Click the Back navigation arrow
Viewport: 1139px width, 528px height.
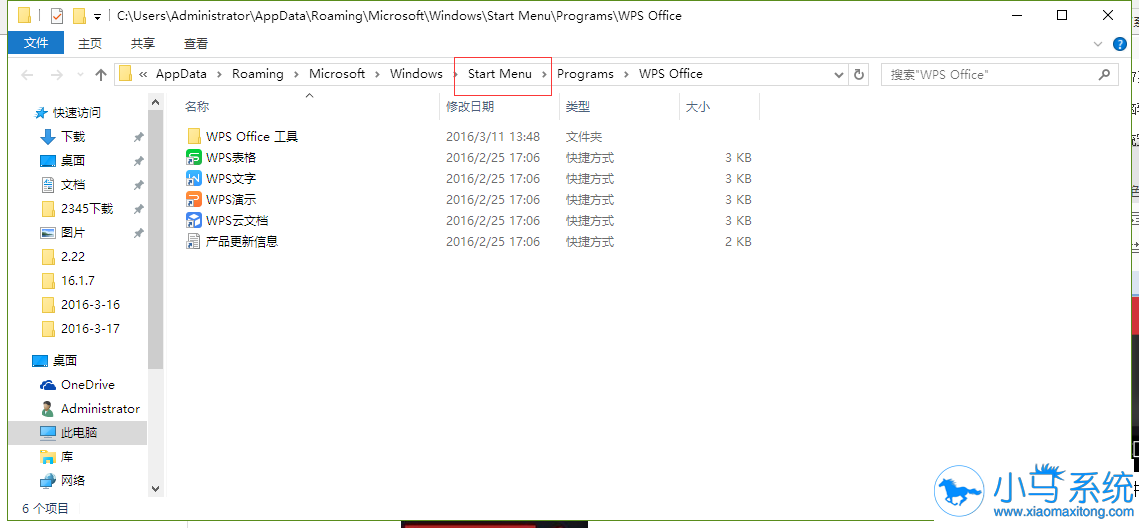pyautogui.click(x=28, y=74)
